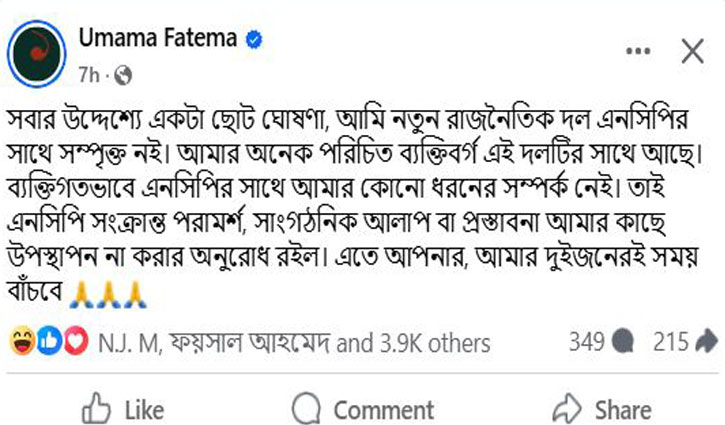Click the blue verified badge icon
725x425 pixels.
pos(254,39)
